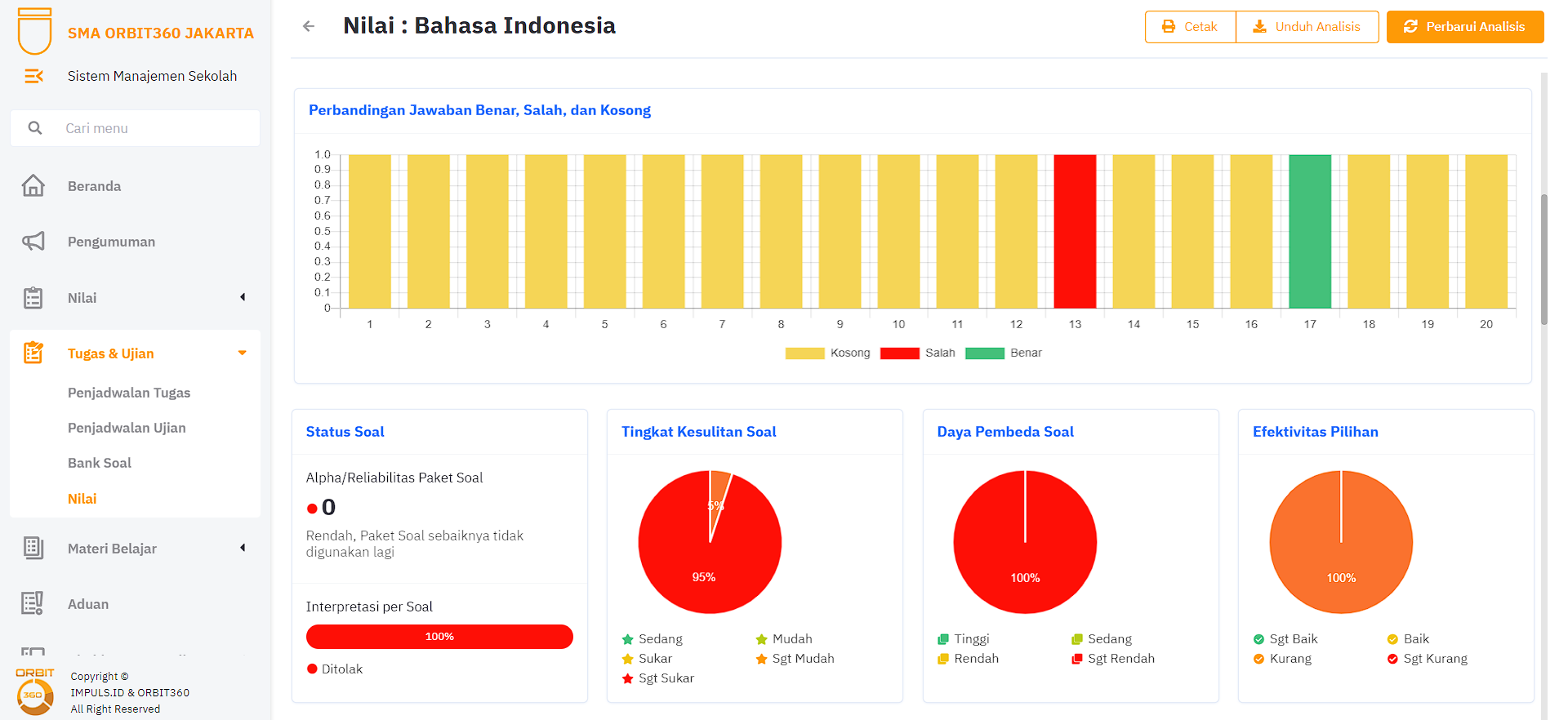Viewport: 1568px width, 720px height.
Task: Click the back arrow beside the Nilai title
Action: click(309, 26)
